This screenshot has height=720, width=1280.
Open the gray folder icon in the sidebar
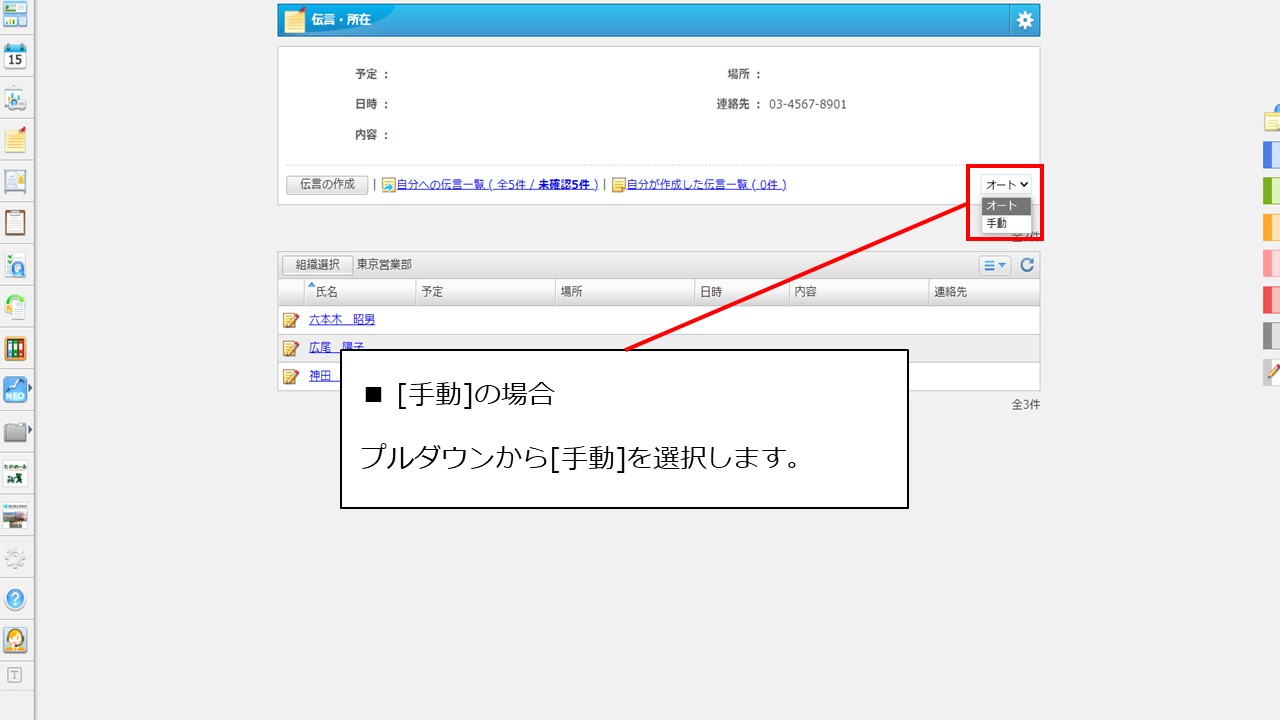[15, 433]
